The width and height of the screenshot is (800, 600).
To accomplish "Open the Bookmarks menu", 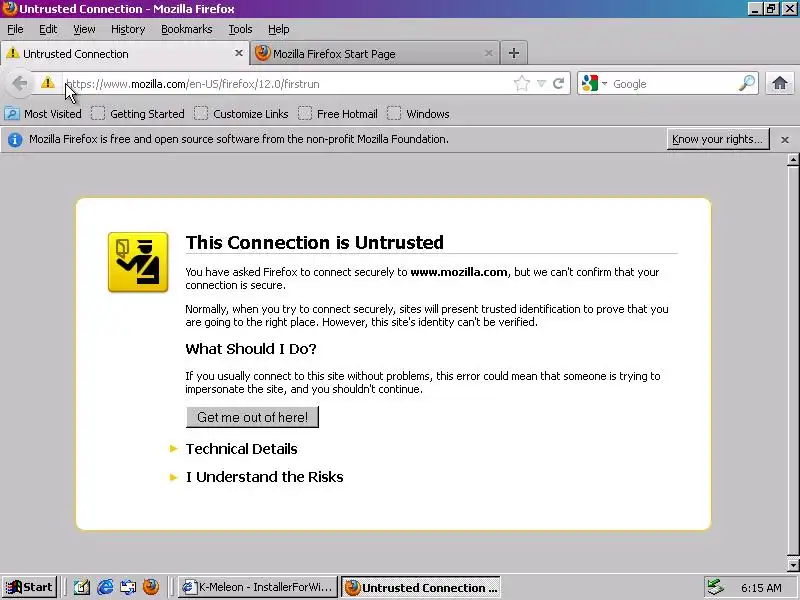I will tap(187, 29).
